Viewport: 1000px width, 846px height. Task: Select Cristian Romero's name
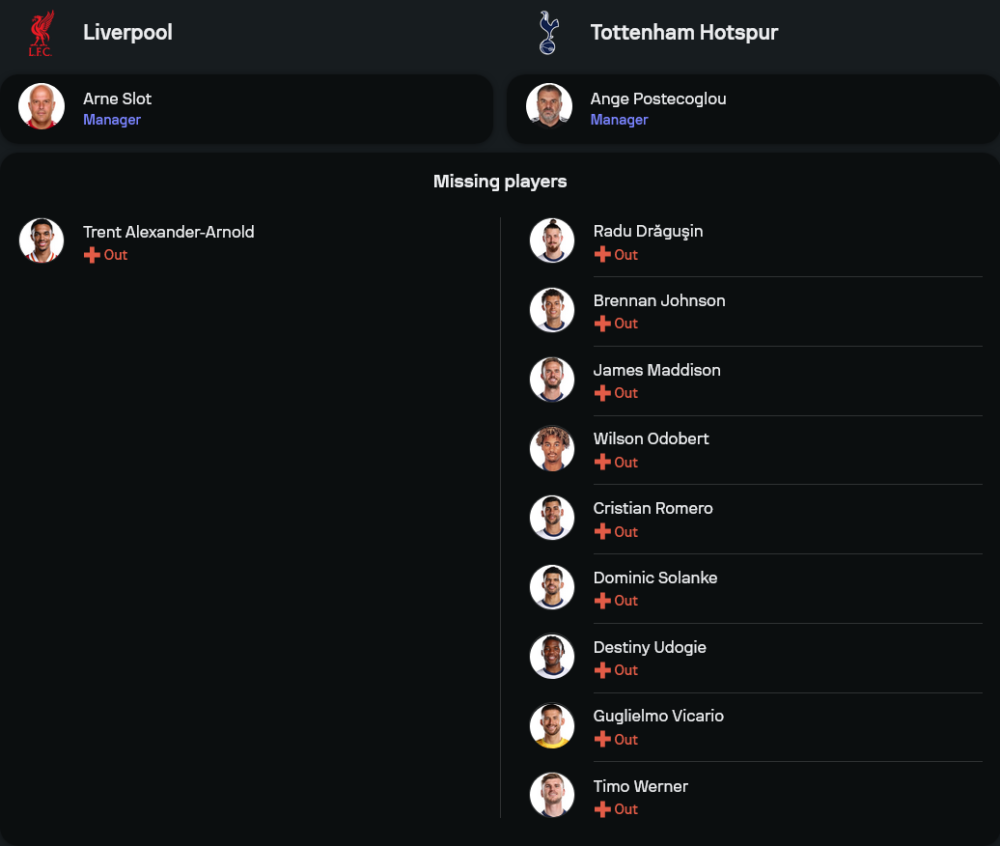point(653,508)
